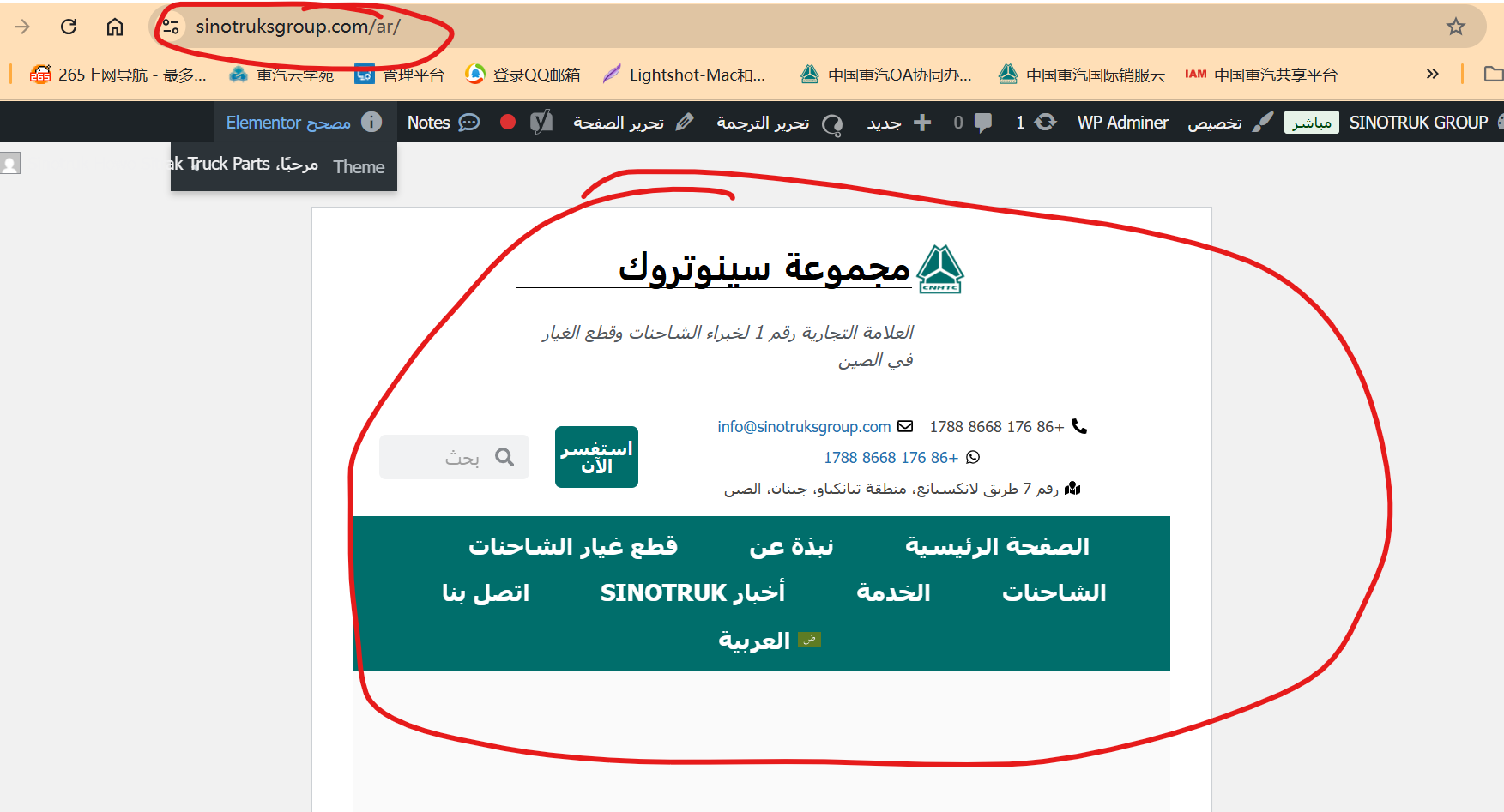Reload the page with refresh icon
Viewport: 1504px width, 812px height.
pyautogui.click(x=69, y=27)
